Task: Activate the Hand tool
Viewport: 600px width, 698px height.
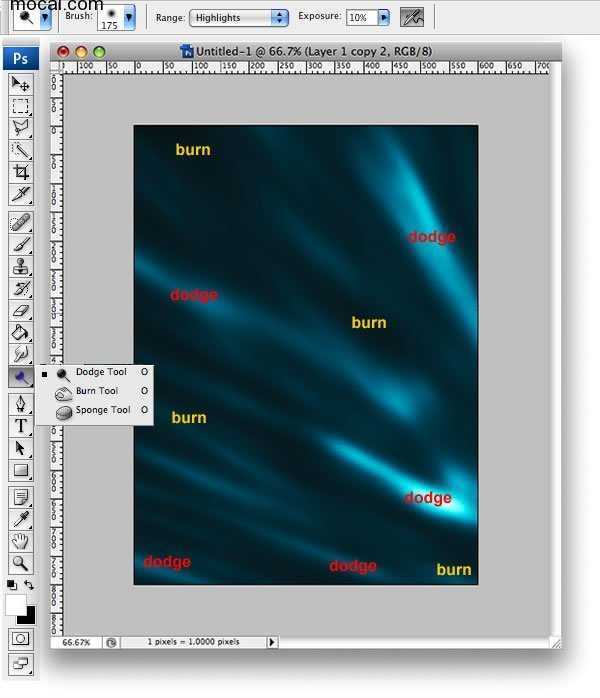Action: (x=20, y=541)
